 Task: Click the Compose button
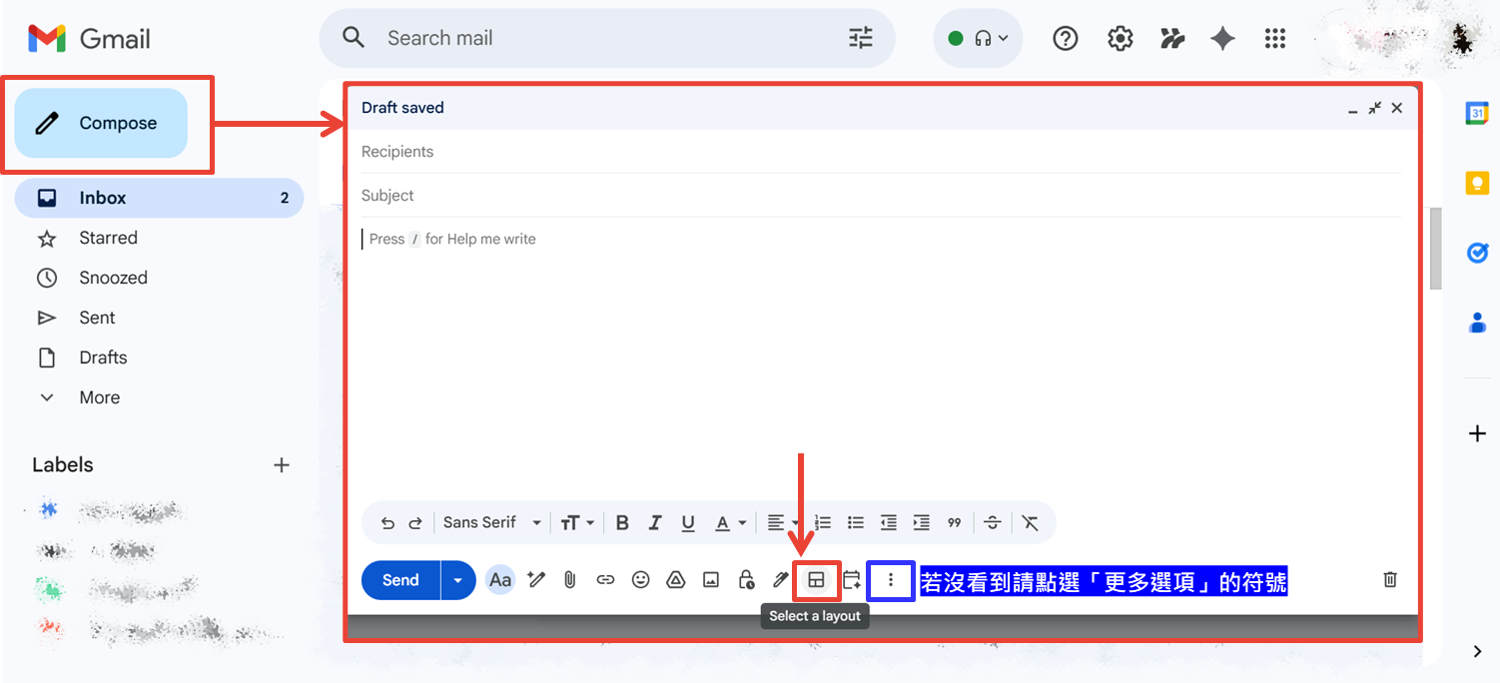point(102,124)
